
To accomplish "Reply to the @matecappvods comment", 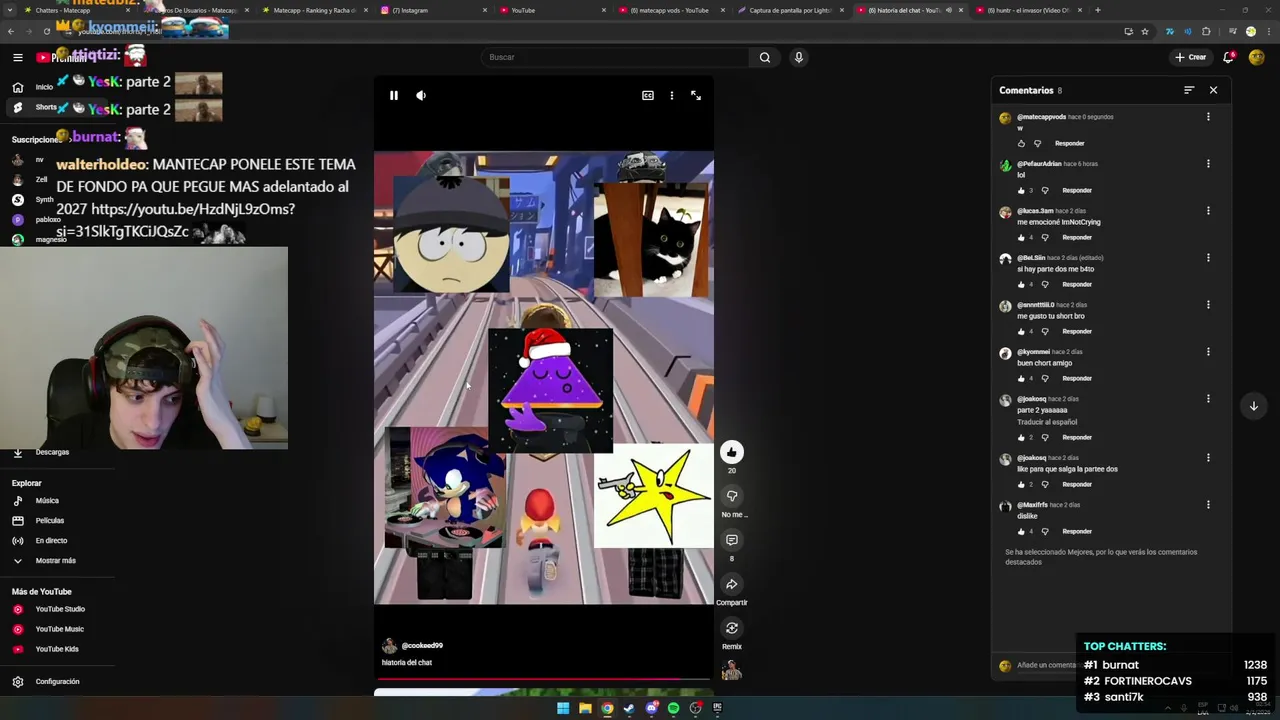I will [x=1069, y=143].
